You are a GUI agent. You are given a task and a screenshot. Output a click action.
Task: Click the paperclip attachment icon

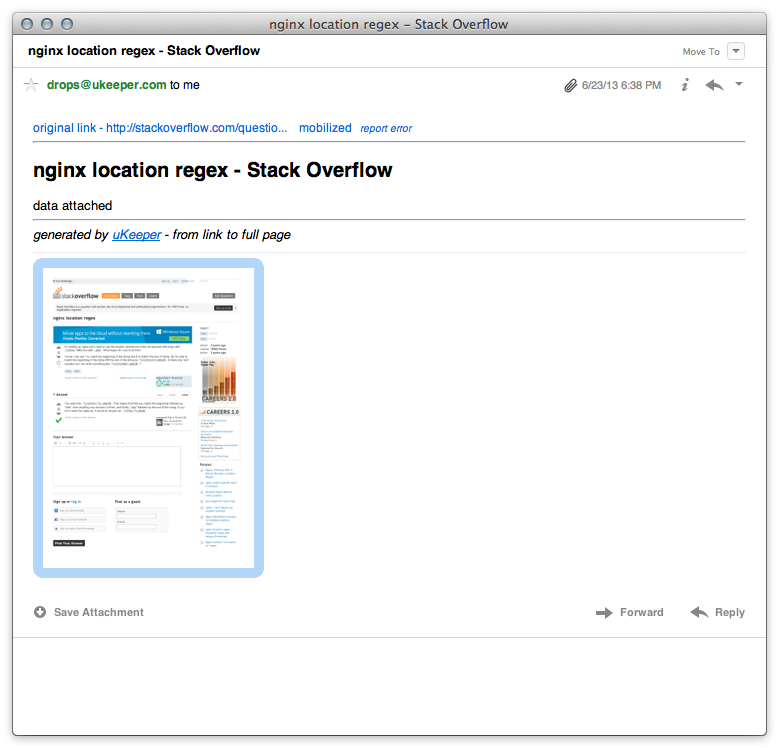[x=570, y=86]
